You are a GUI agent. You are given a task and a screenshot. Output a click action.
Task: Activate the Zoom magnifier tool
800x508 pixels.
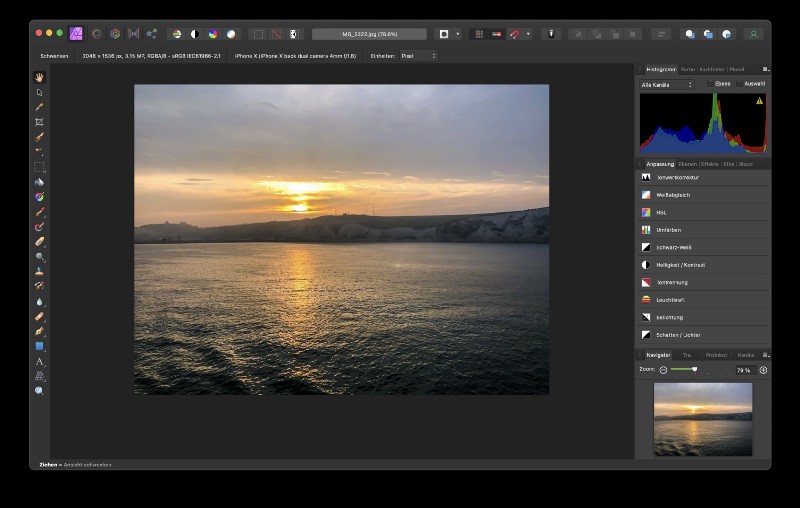click(x=40, y=391)
